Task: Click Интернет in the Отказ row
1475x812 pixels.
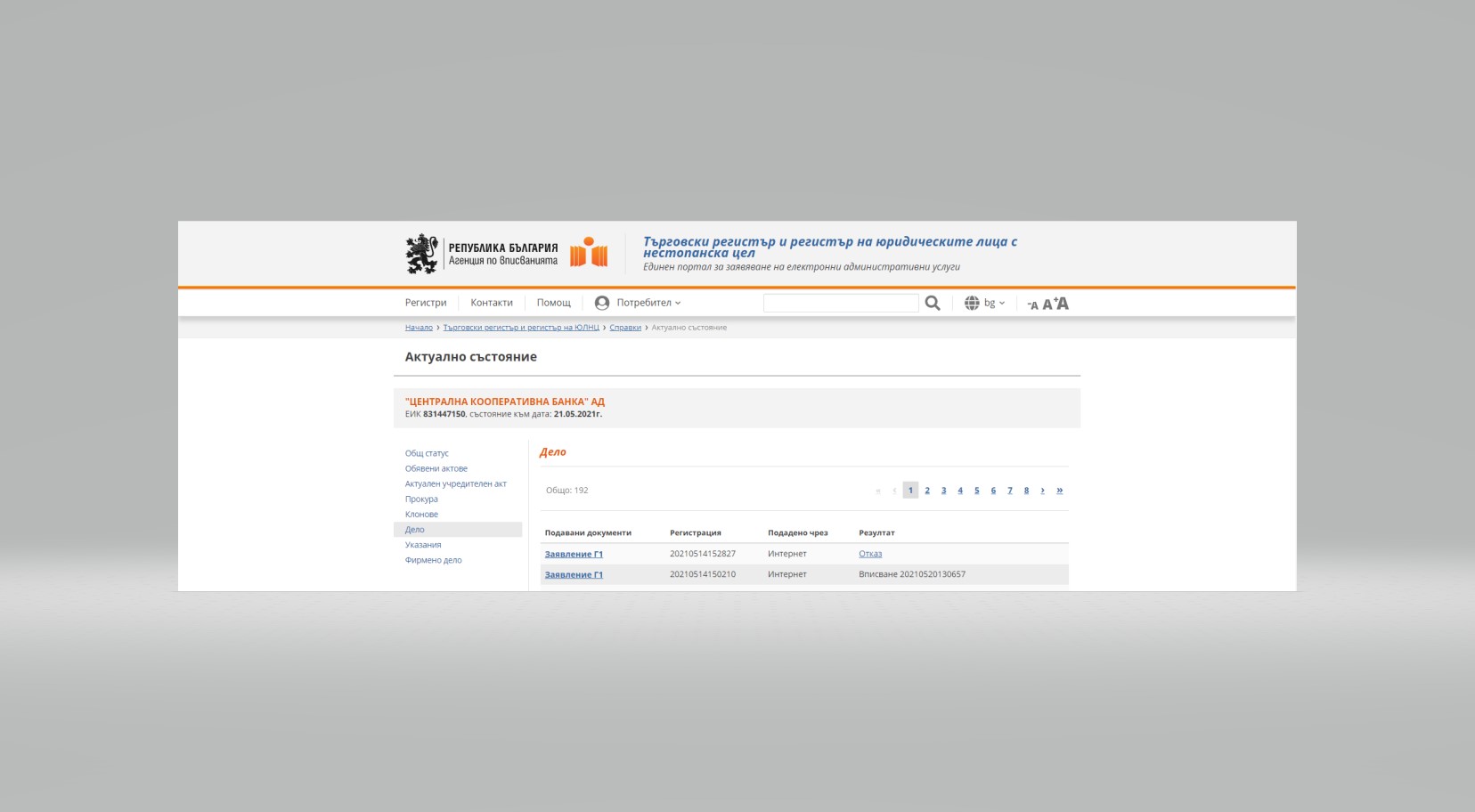Action: pos(787,554)
